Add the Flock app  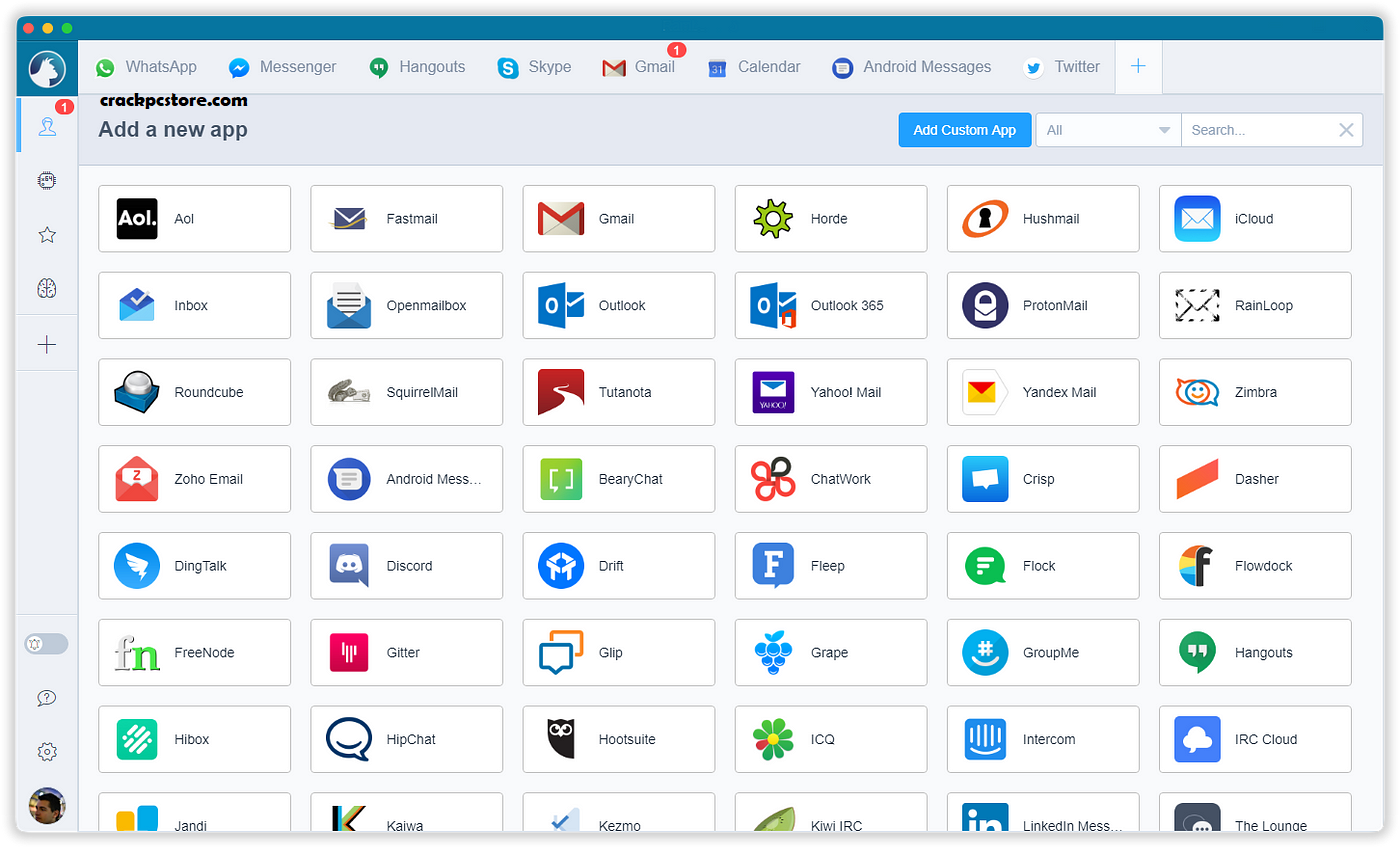pyautogui.click(x=1043, y=566)
